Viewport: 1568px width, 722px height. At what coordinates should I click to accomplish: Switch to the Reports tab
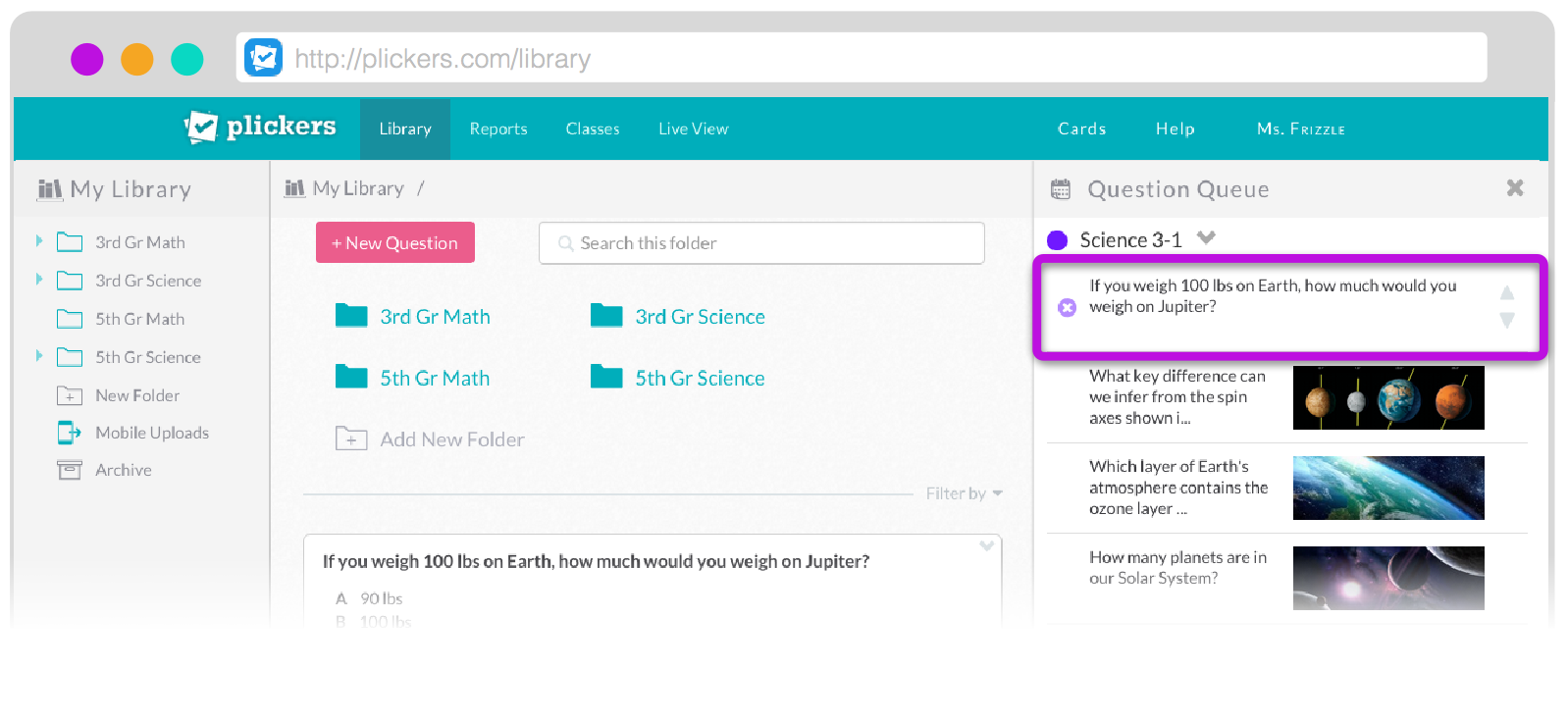pos(497,129)
